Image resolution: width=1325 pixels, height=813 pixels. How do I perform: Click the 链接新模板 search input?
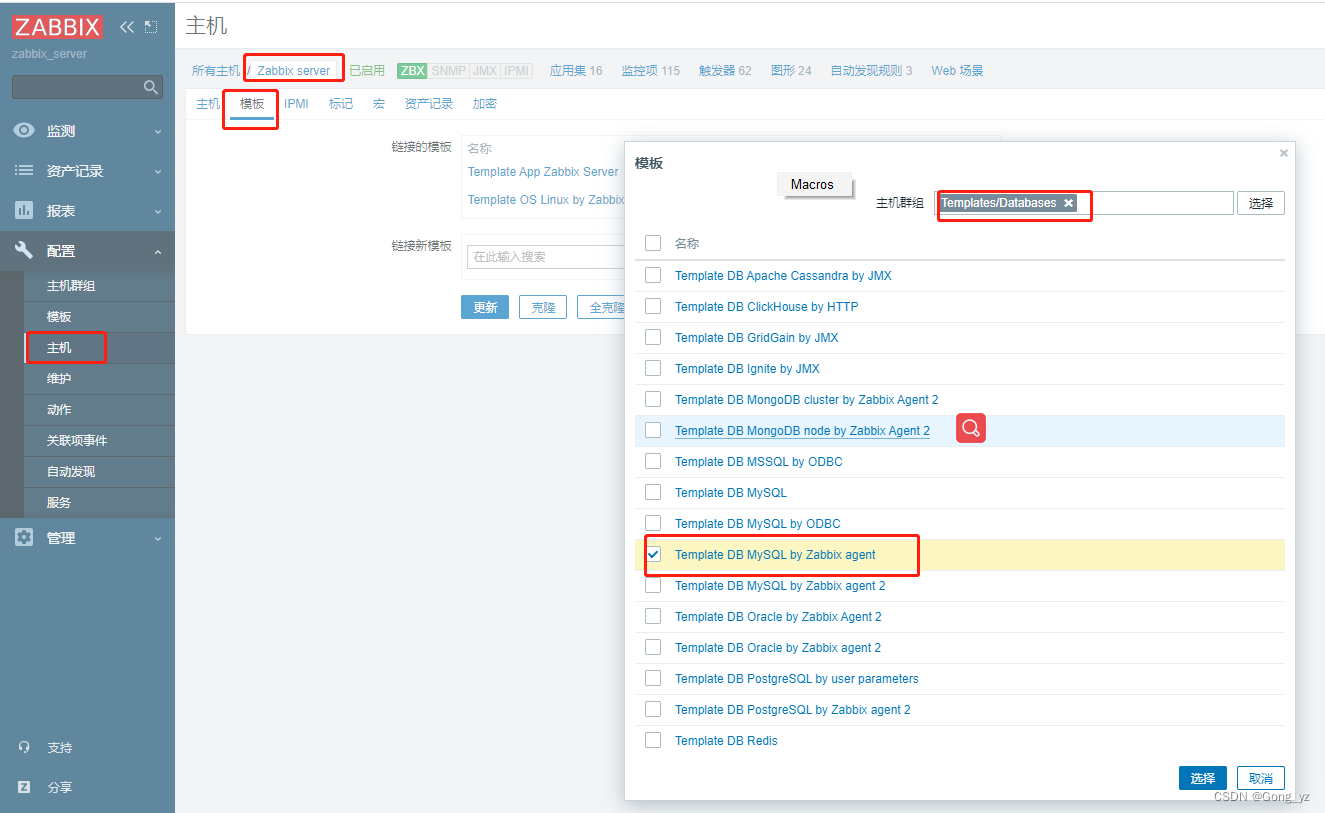pyautogui.click(x=545, y=257)
